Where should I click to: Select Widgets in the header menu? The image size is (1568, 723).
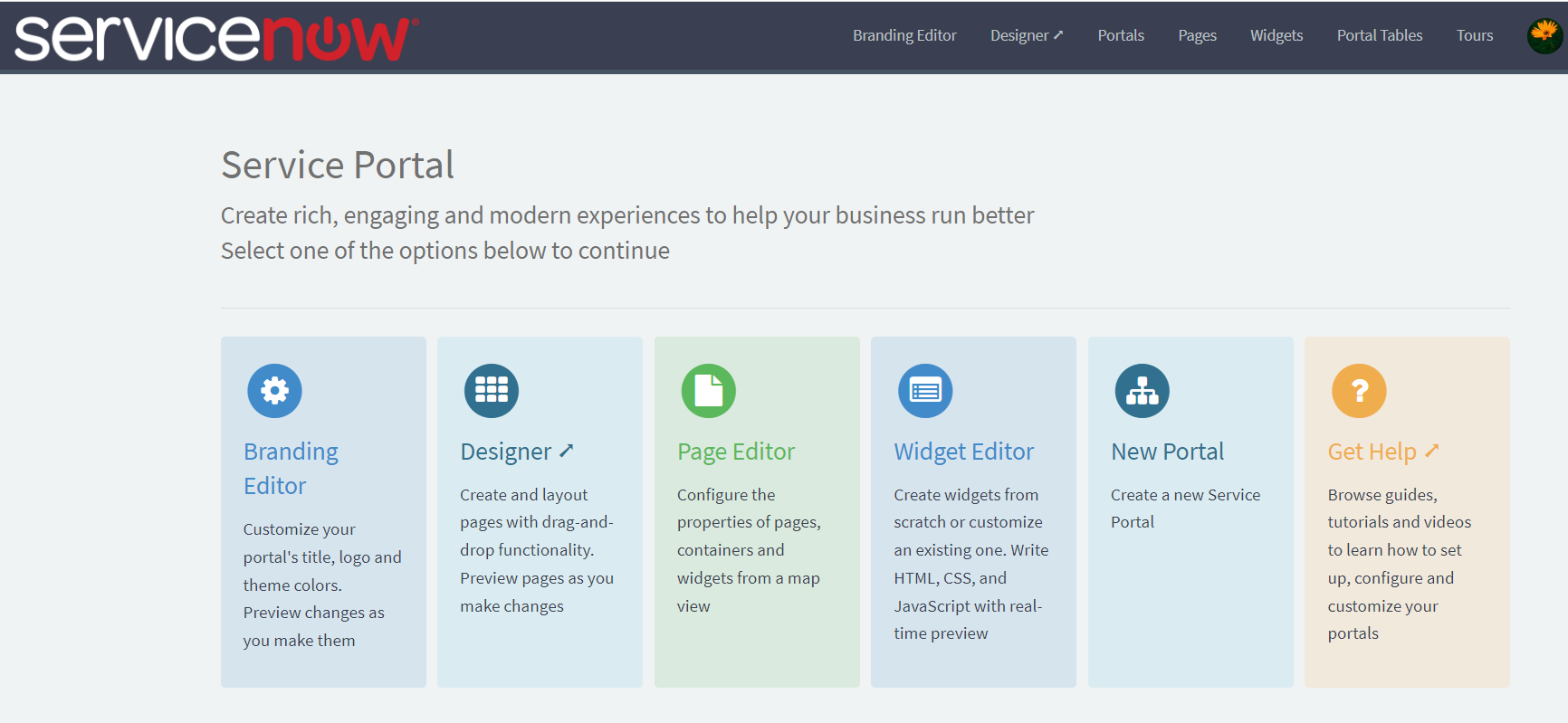pyautogui.click(x=1276, y=35)
